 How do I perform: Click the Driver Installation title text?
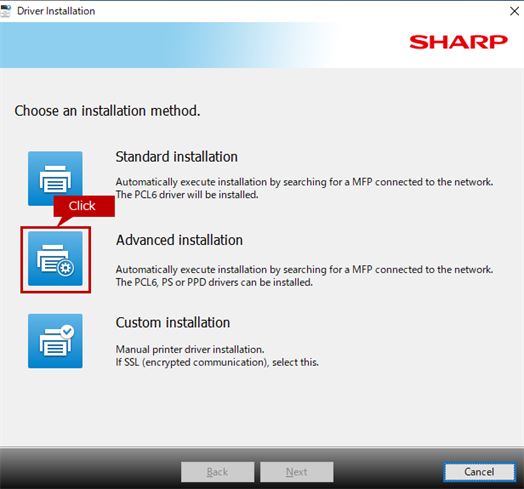pos(56,11)
